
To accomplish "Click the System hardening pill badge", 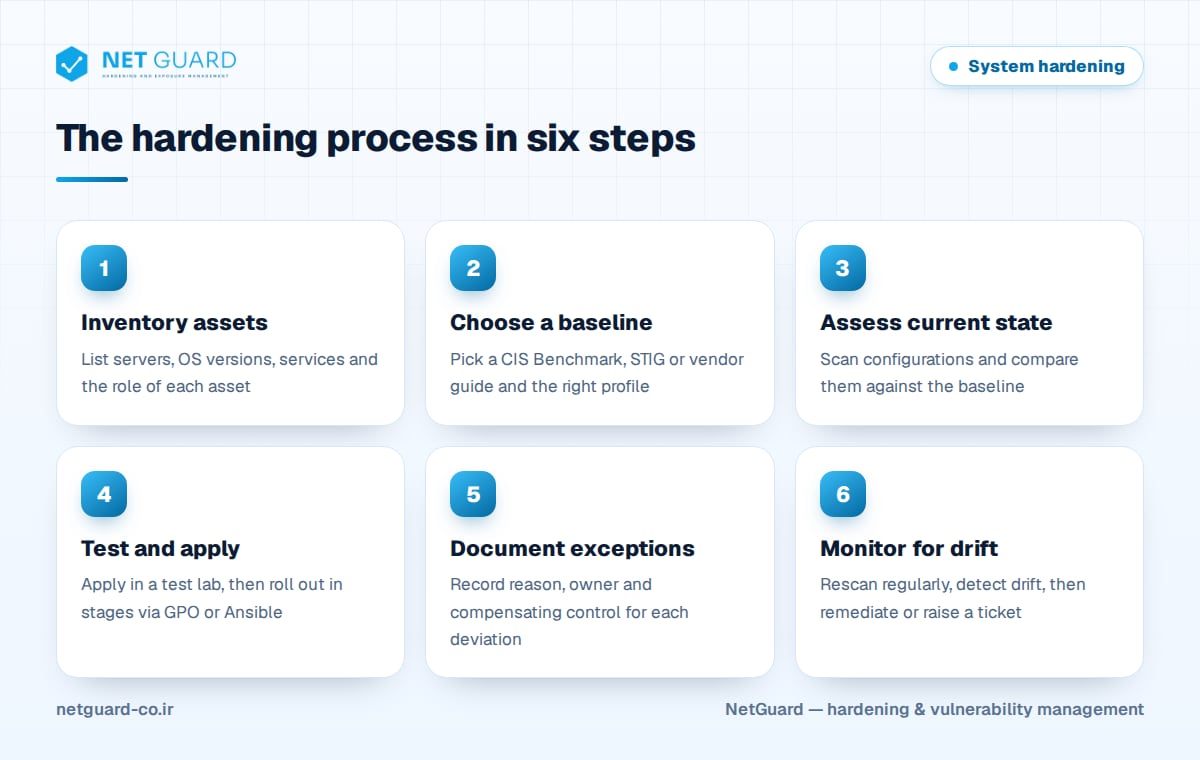I will pyautogui.click(x=1037, y=66).
